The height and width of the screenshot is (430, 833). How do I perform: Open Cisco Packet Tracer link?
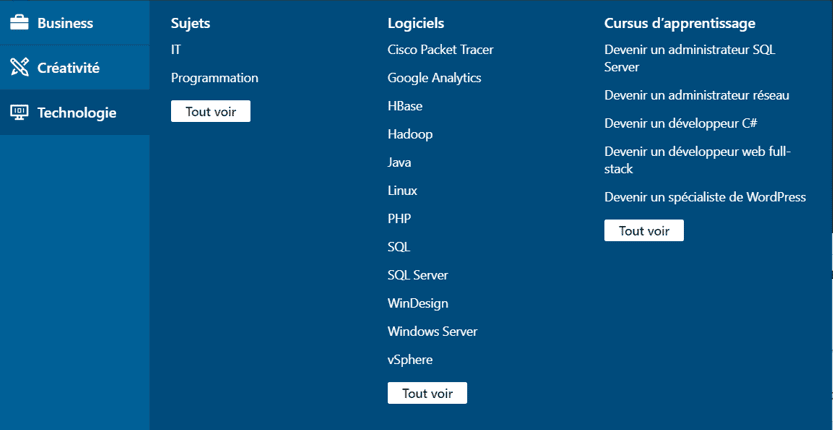point(440,49)
